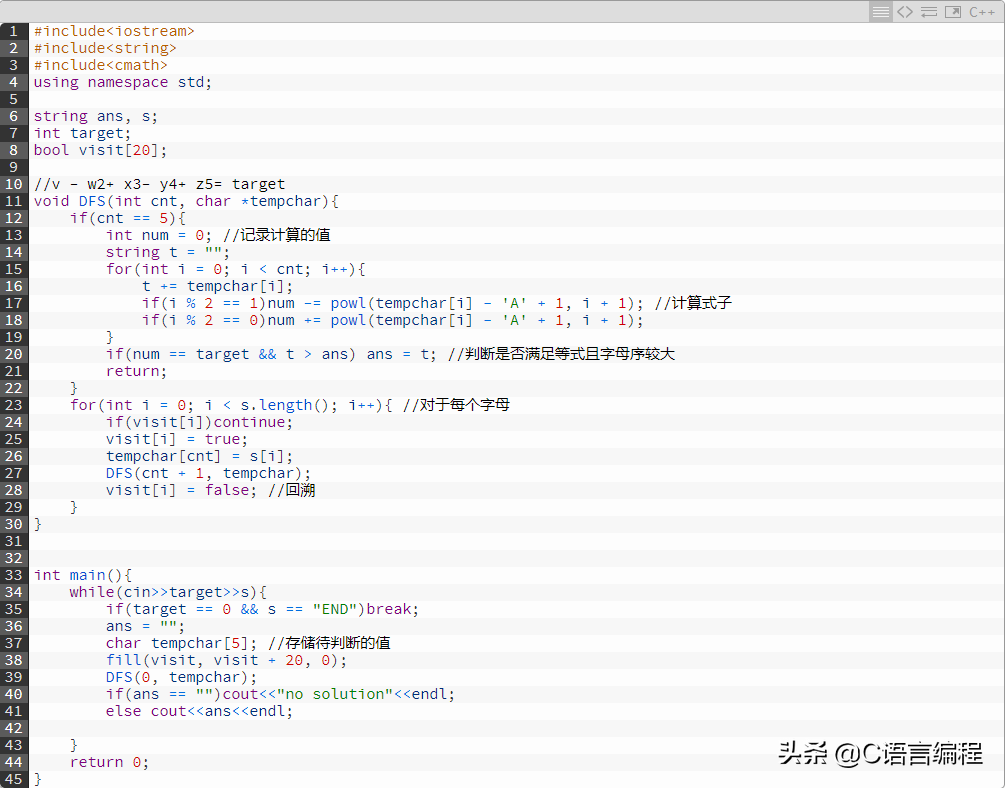Viewport: 1005px width, 788px height.
Task: Open snippet in new window via expand icon
Action: [952, 11]
